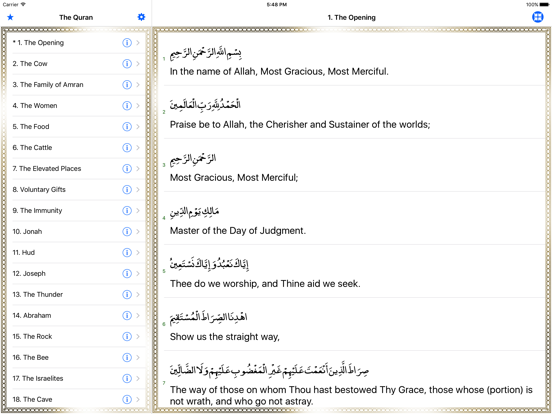Show info for The Immunity
This screenshot has width=552, height=414.
tap(127, 211)
